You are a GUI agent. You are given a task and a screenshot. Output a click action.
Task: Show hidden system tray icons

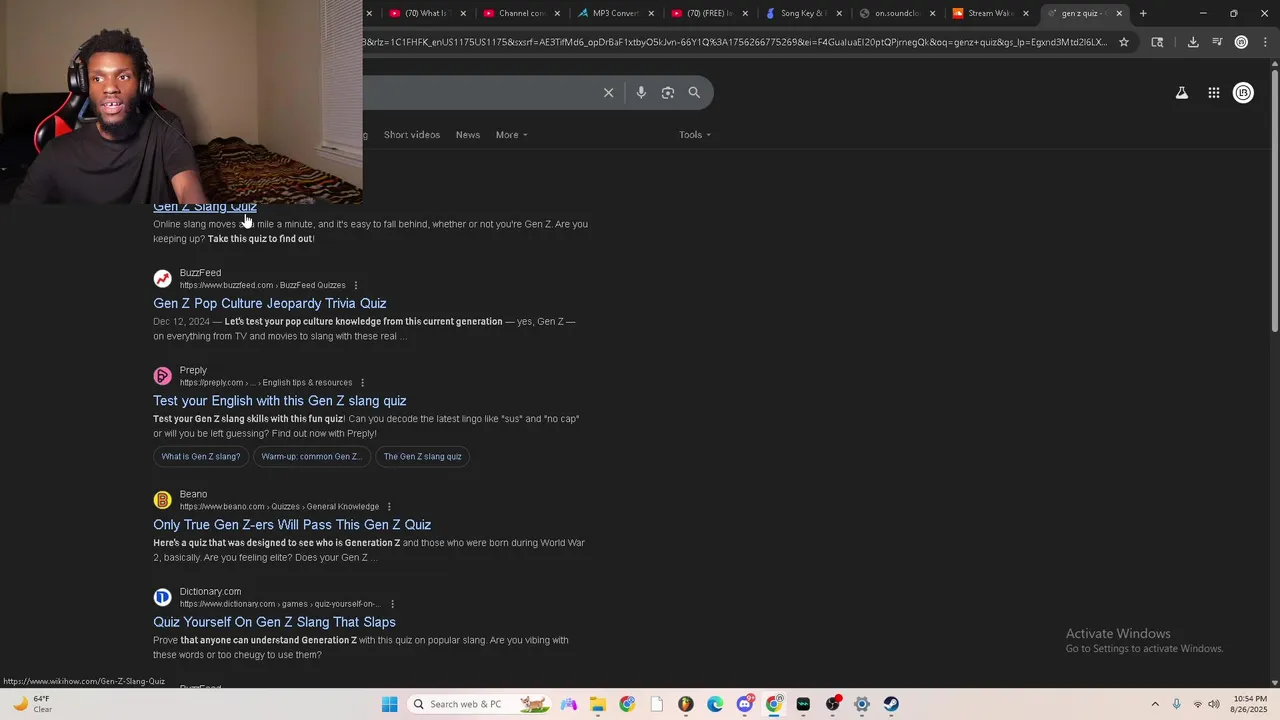[x=1155, y=704]
